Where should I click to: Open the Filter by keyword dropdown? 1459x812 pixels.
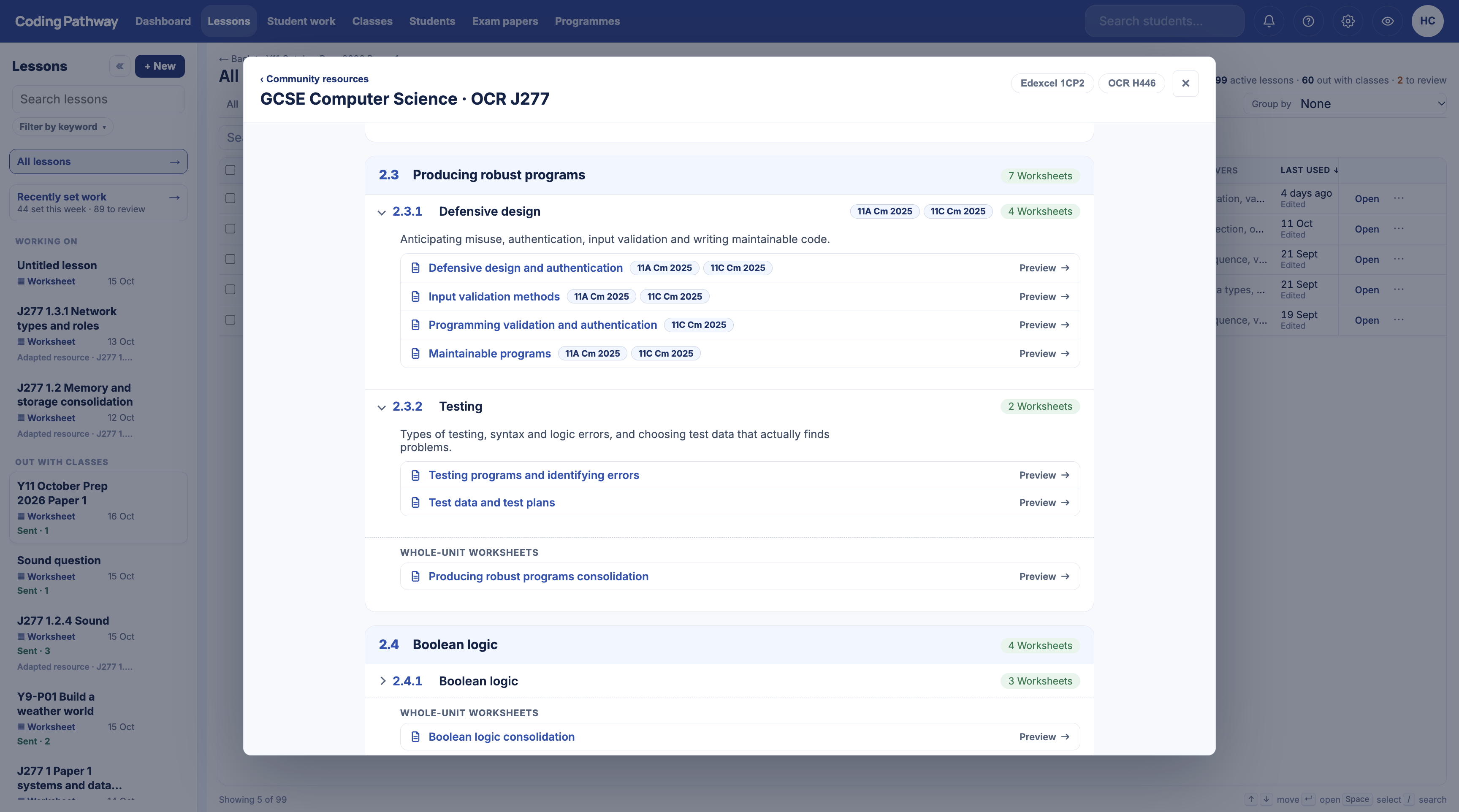click(62, 127)
